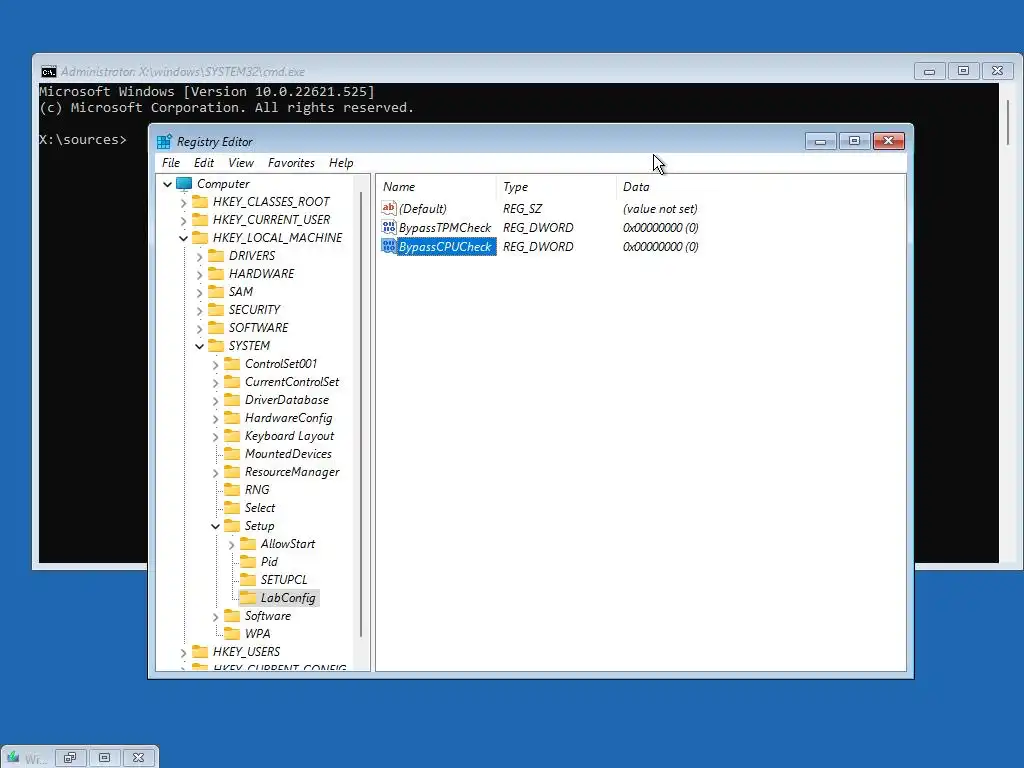Click the registry tree vertical scrollbar
The width and height of the screenshot is (1024, 768).
click(x=361, y=415)
